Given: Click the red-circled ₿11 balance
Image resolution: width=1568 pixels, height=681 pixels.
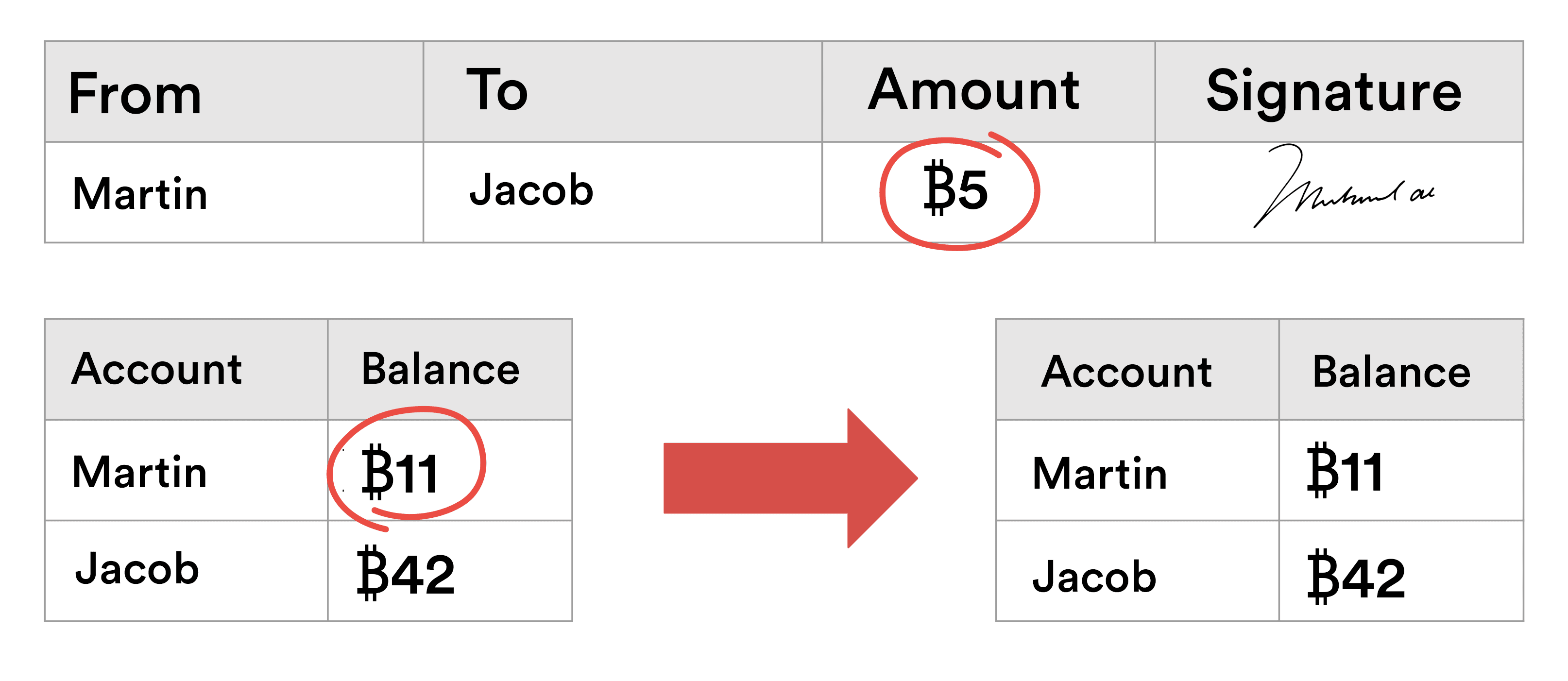Looking at the screenshot, I should 401,472.
